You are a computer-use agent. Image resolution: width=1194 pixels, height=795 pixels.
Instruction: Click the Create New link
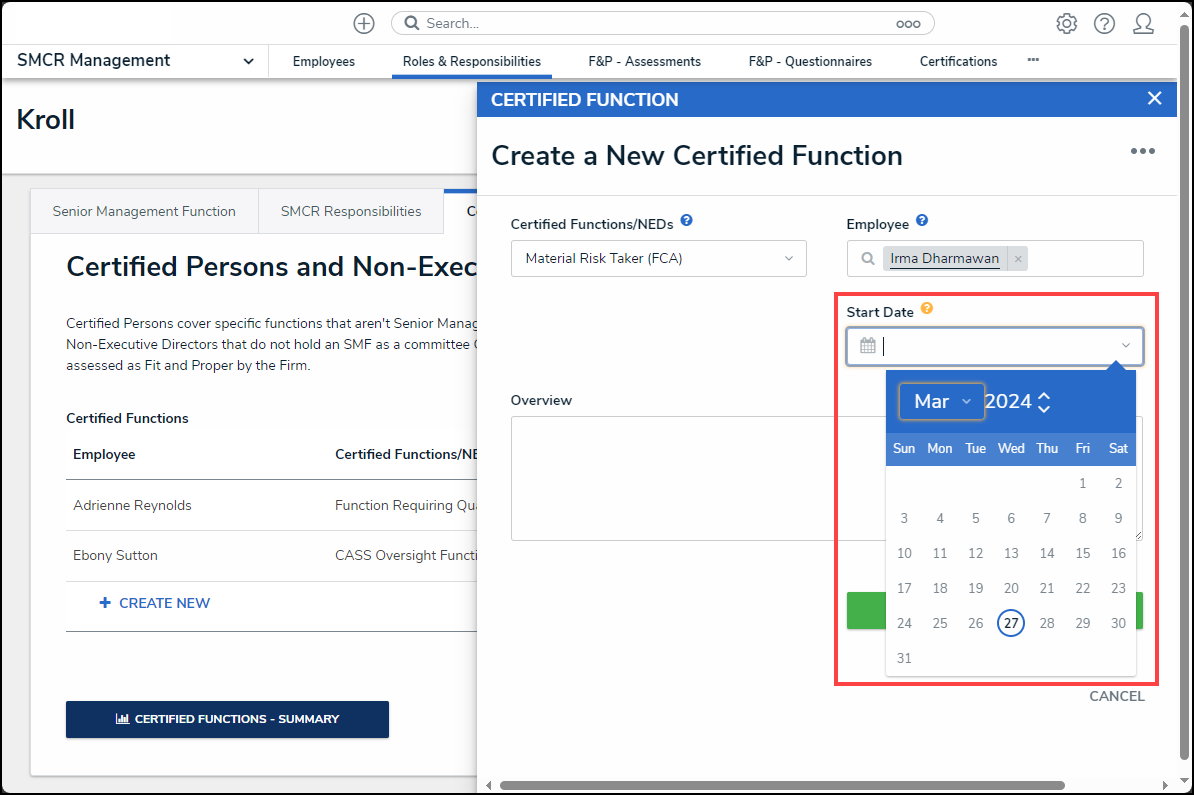[x=155, y=603]
